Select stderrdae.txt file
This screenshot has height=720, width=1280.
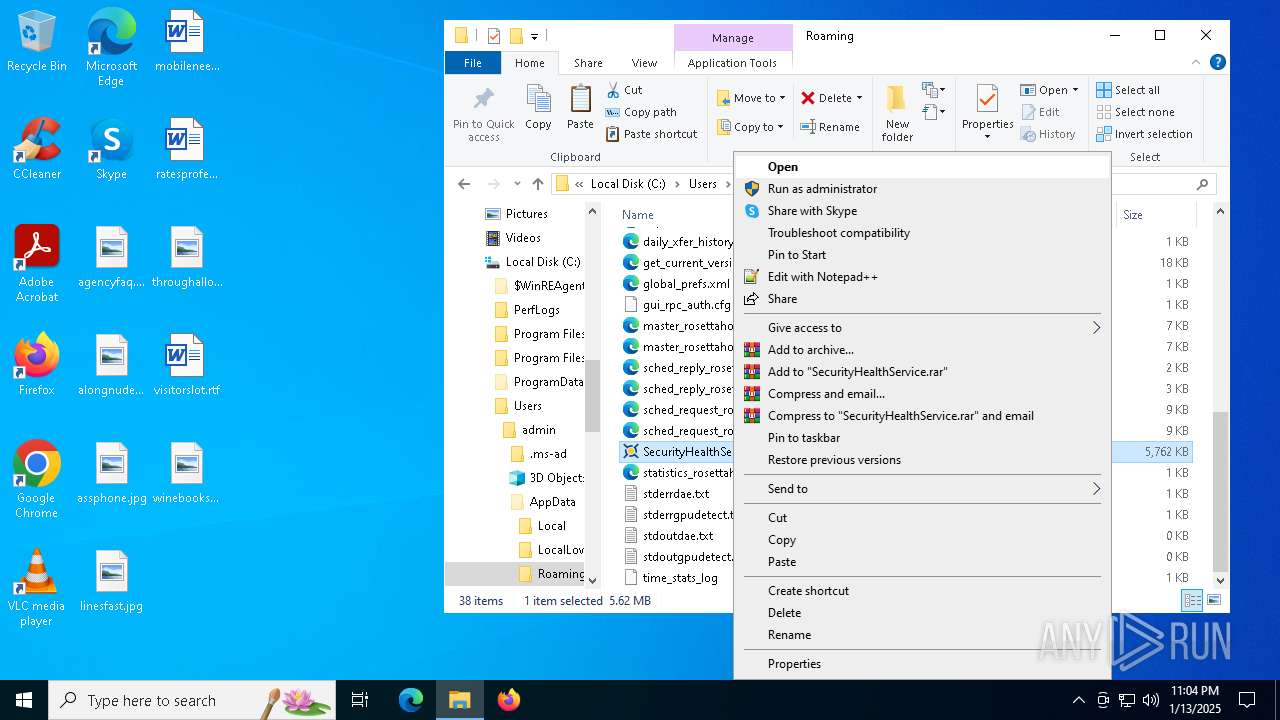pyautogui.click(x=675, y=494)
